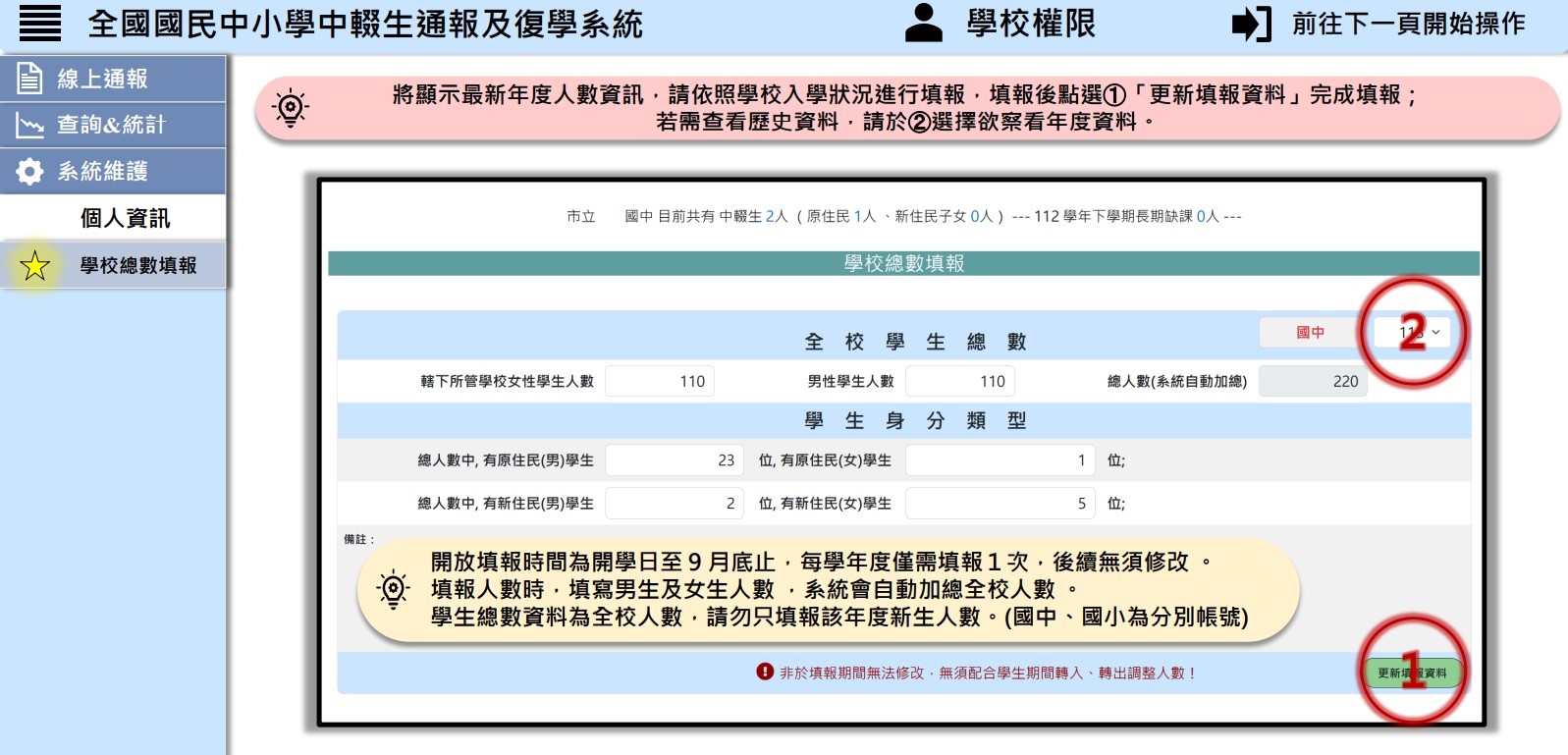This screenshot has width=1568, height=755.
Task: Click 前往下一頁開始操作 link text
Action: tap(1408, 24)
